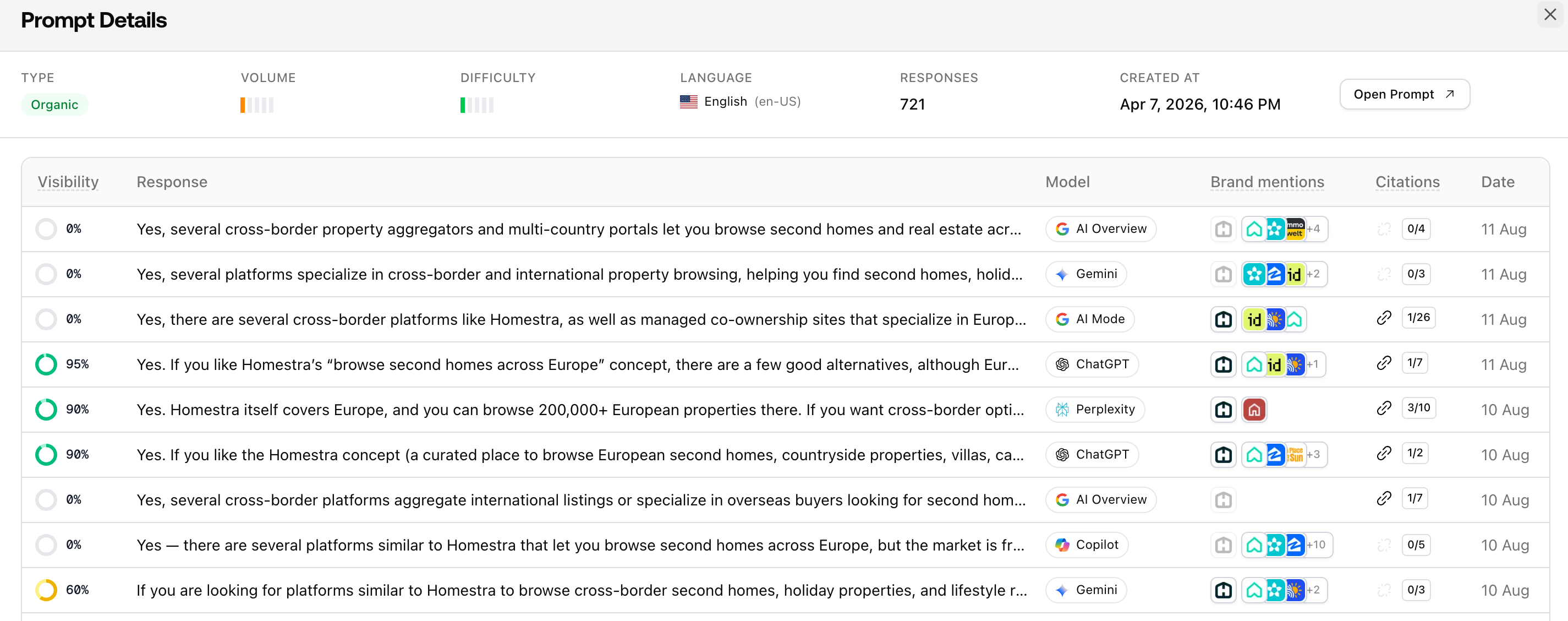This screenshot has width=1568, height=621.
Task: Select the AI Mode model chip
Action: click(x=1089, y=319)
